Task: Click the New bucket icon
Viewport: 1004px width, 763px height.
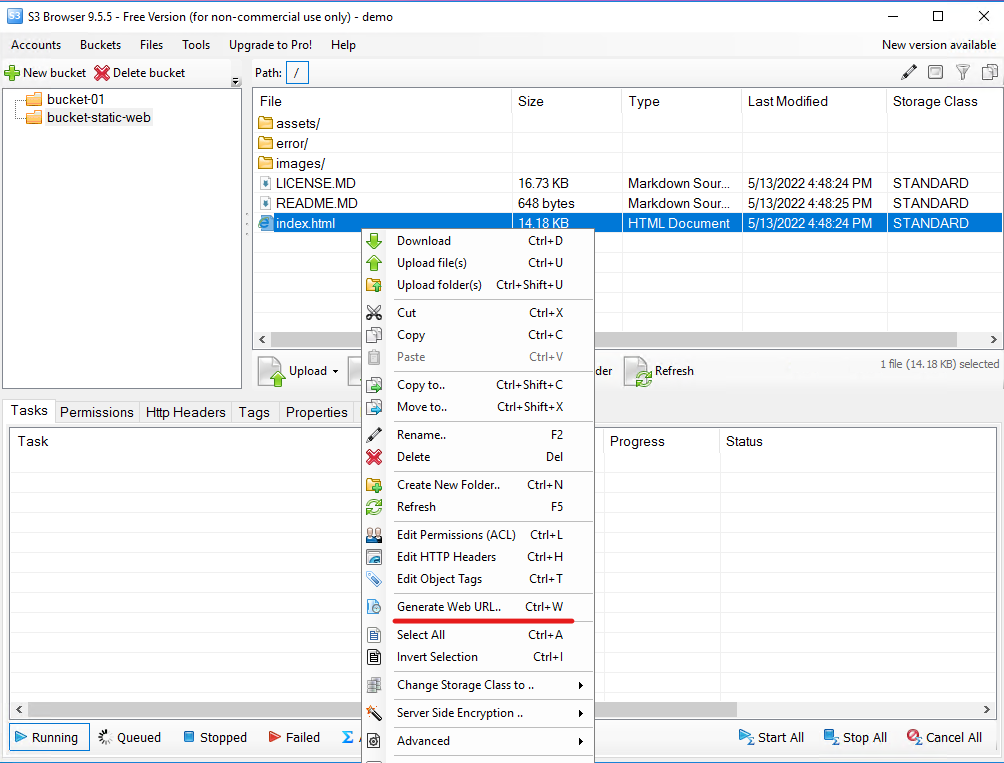Action: point(13,72)
